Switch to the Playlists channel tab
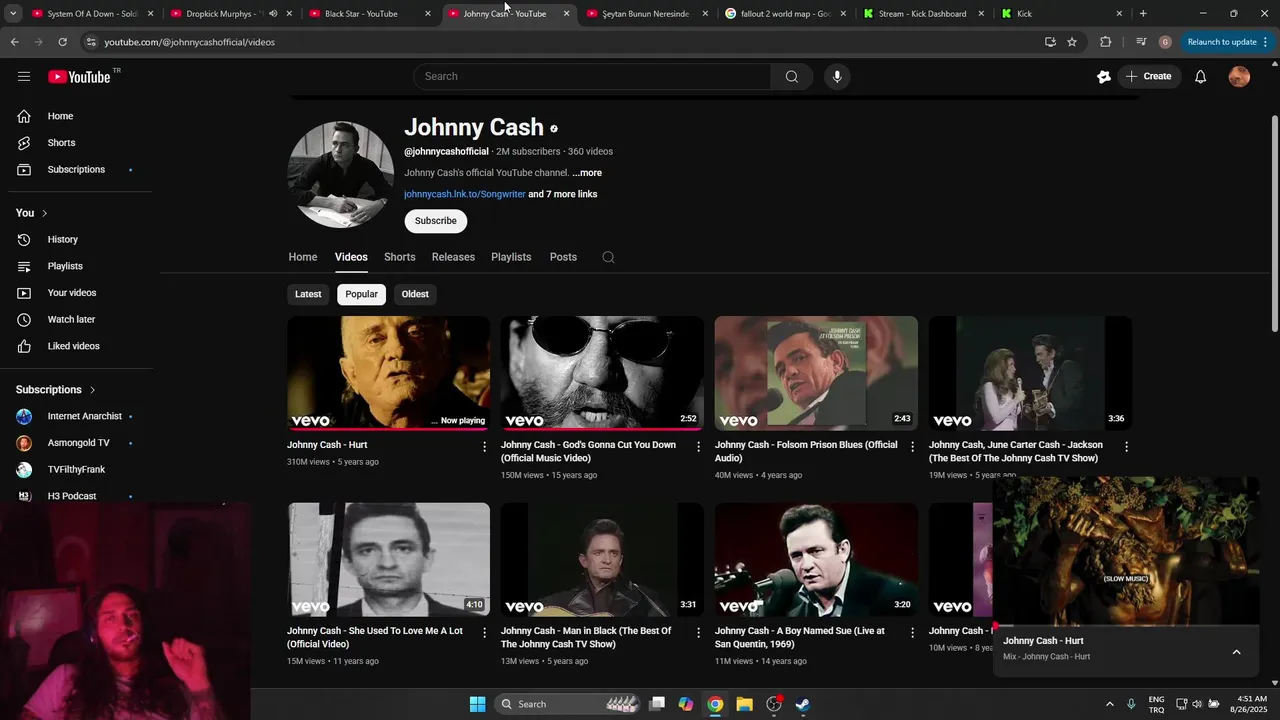Image resolution: width=1280 pixels, height=720 pixels. [511, 257]
